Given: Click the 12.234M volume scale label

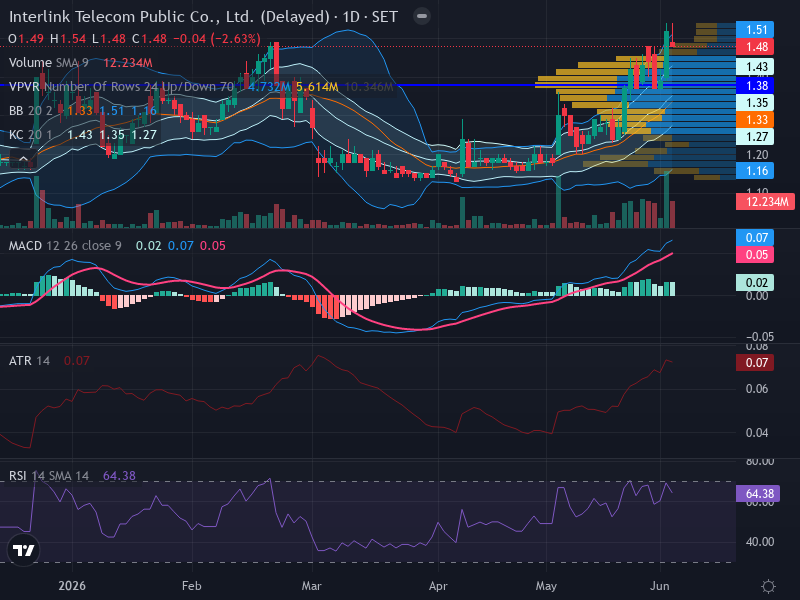Looking at the screenshot, I should 765,202.
